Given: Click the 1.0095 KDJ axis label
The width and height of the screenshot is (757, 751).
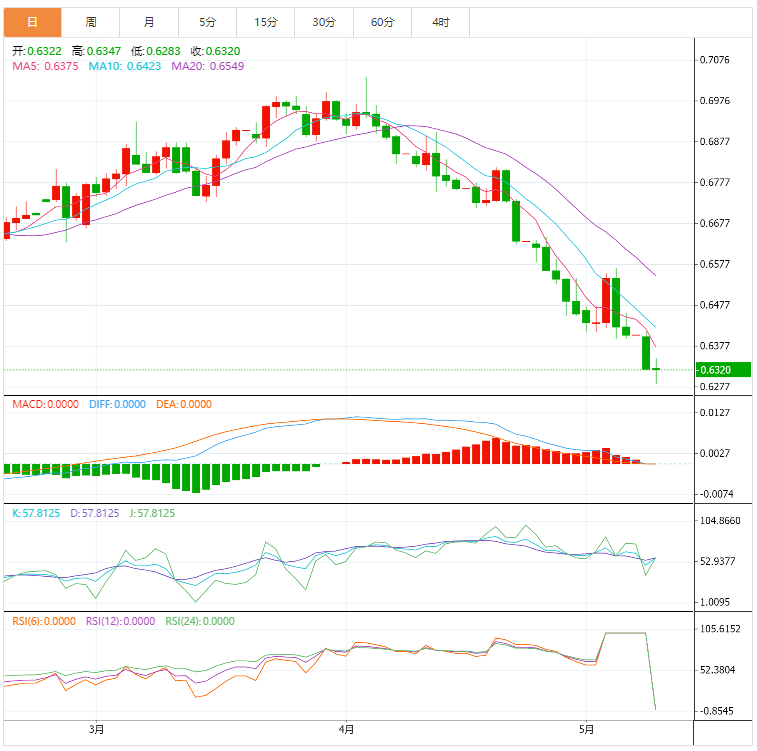Looking at the screenshot, I should point(715,602).
